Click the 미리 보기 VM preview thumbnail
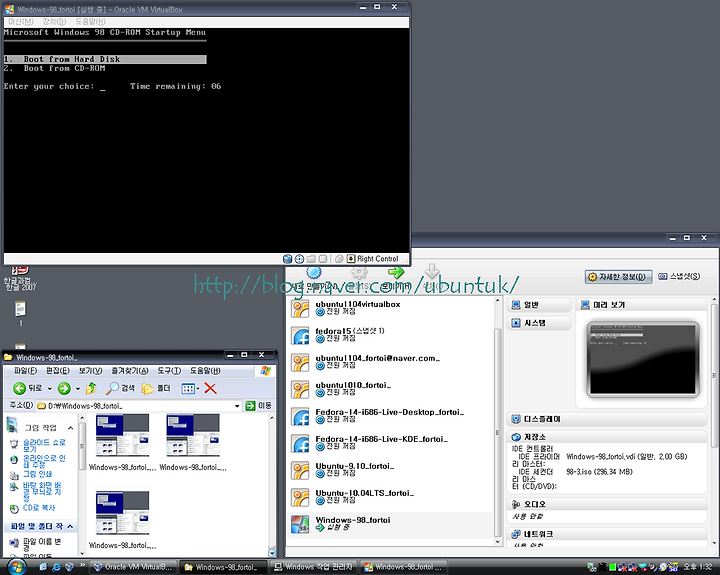The image size is (720, 575). click(x=643, y=359)
